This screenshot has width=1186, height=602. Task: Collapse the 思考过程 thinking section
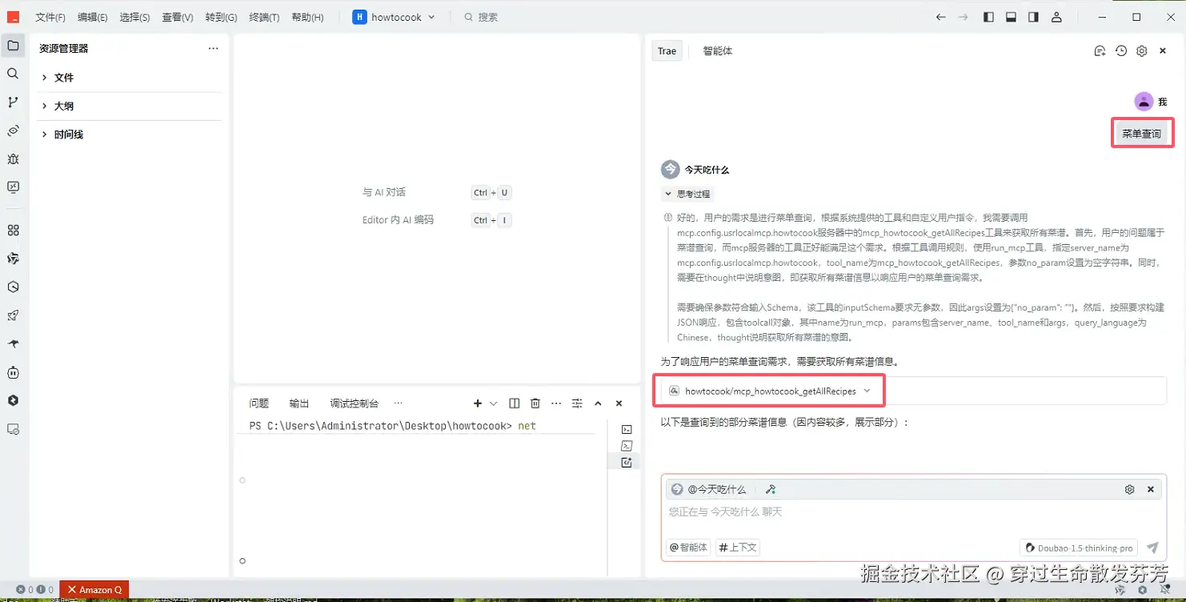(687, 194)
